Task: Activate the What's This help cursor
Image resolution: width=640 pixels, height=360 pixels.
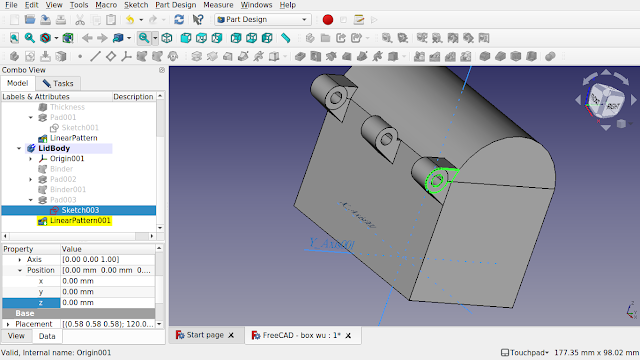Action: [x=198, y=20]
